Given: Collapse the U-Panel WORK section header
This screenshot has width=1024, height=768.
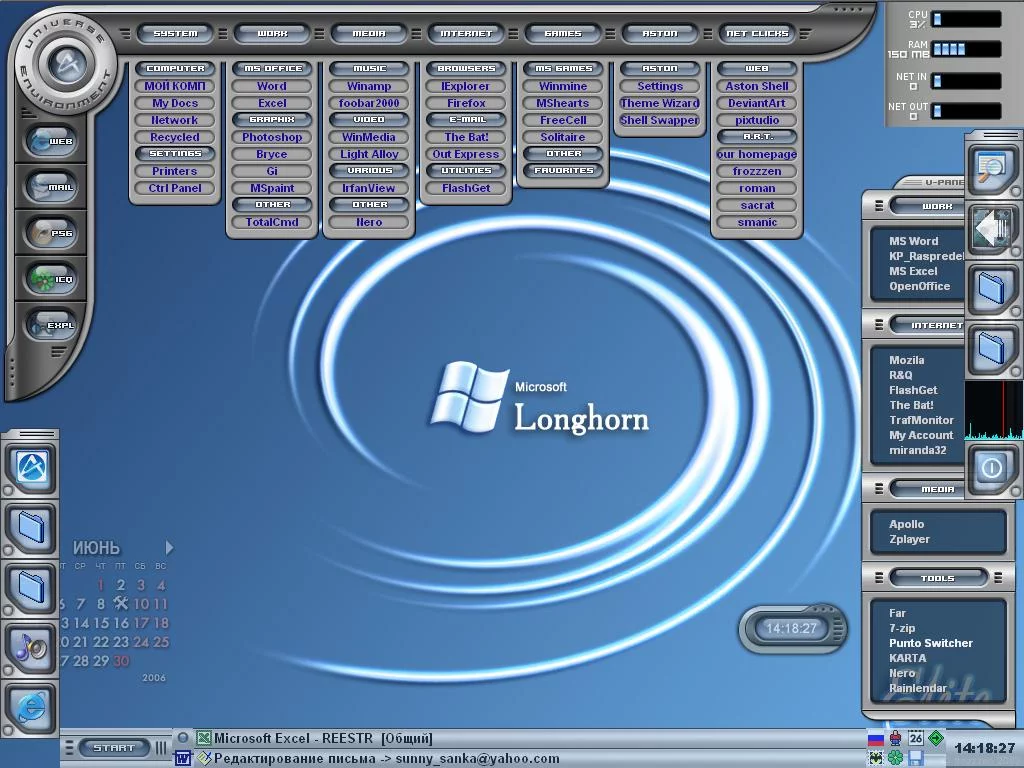Looking at the screenshot, I should pos(937,206).
